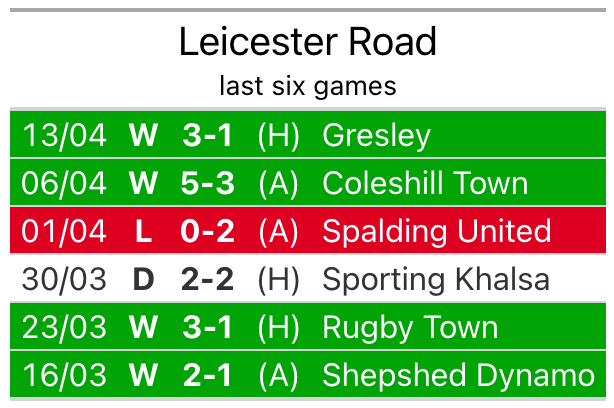Click the Leicester Road team title
The width and height of the screenshot is (614, 408).
pos(307,42)
